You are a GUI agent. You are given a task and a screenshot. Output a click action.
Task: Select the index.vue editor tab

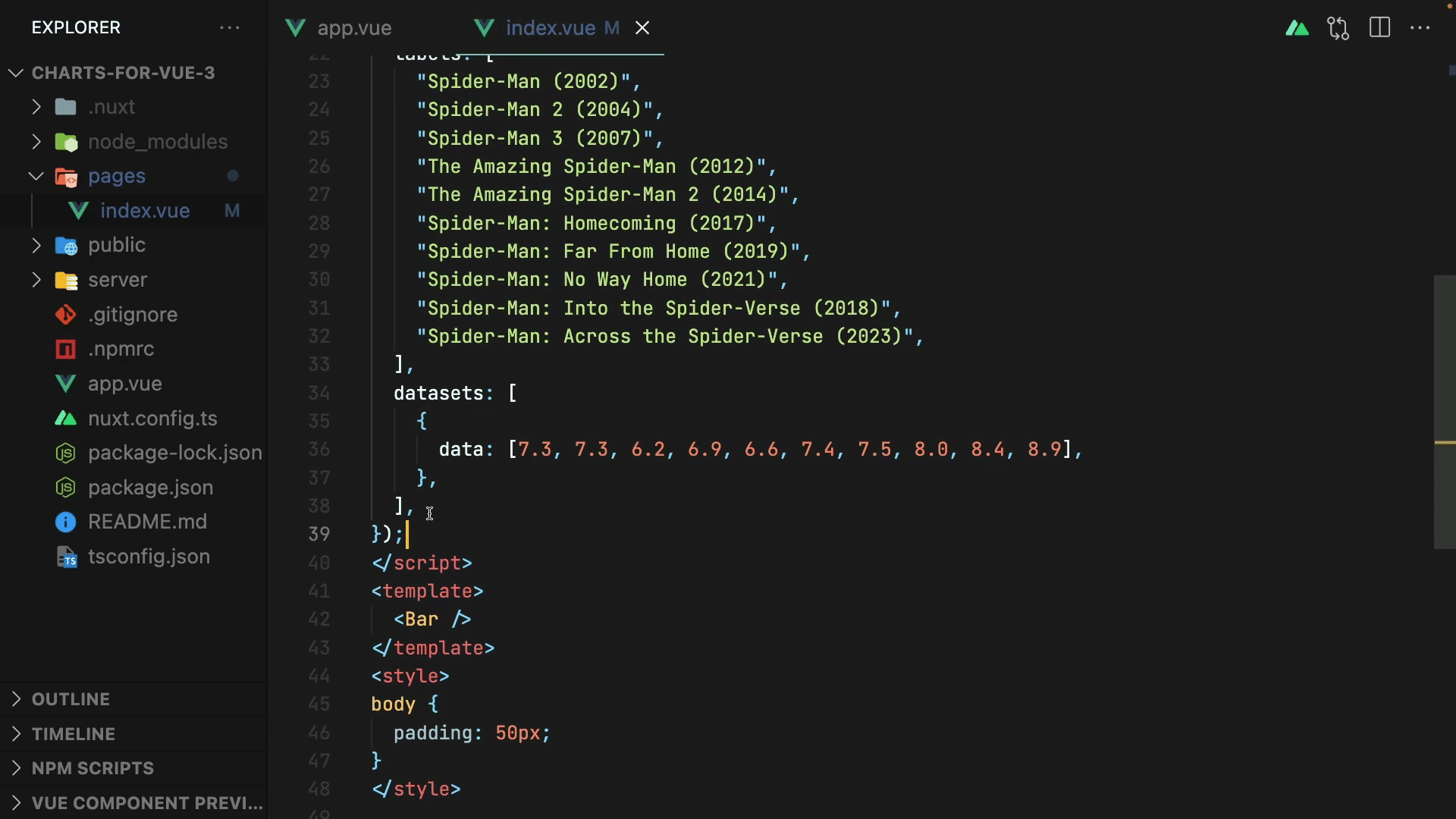[x=551, y=28]
